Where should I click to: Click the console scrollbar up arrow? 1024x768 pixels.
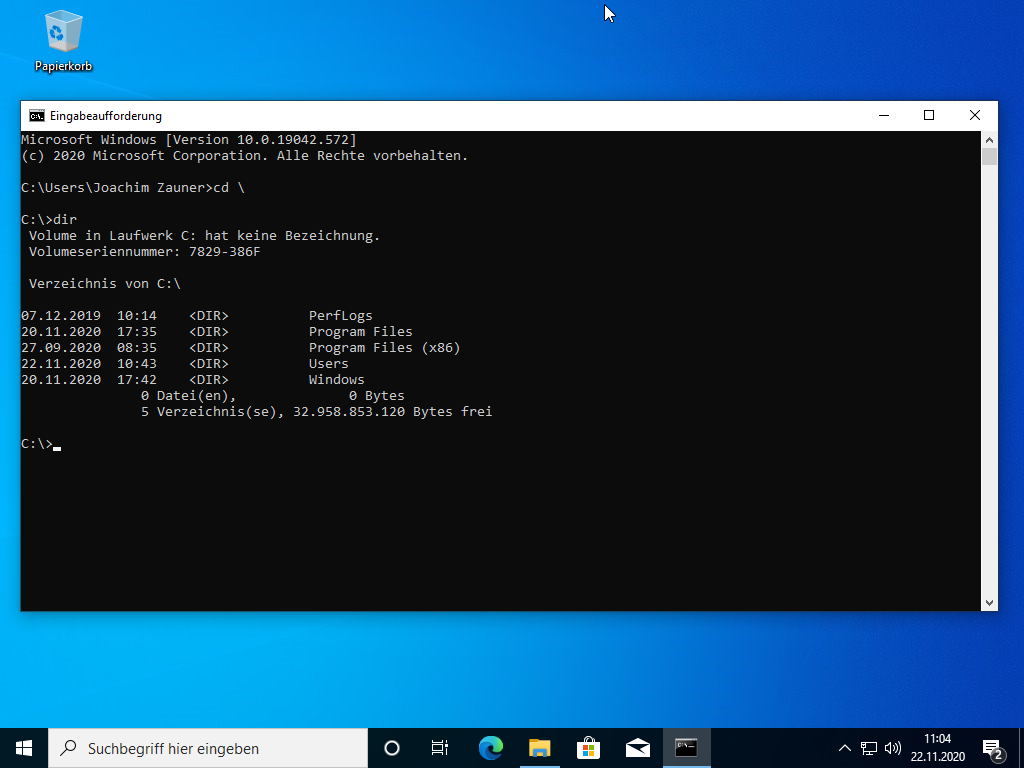coord(989,139)
